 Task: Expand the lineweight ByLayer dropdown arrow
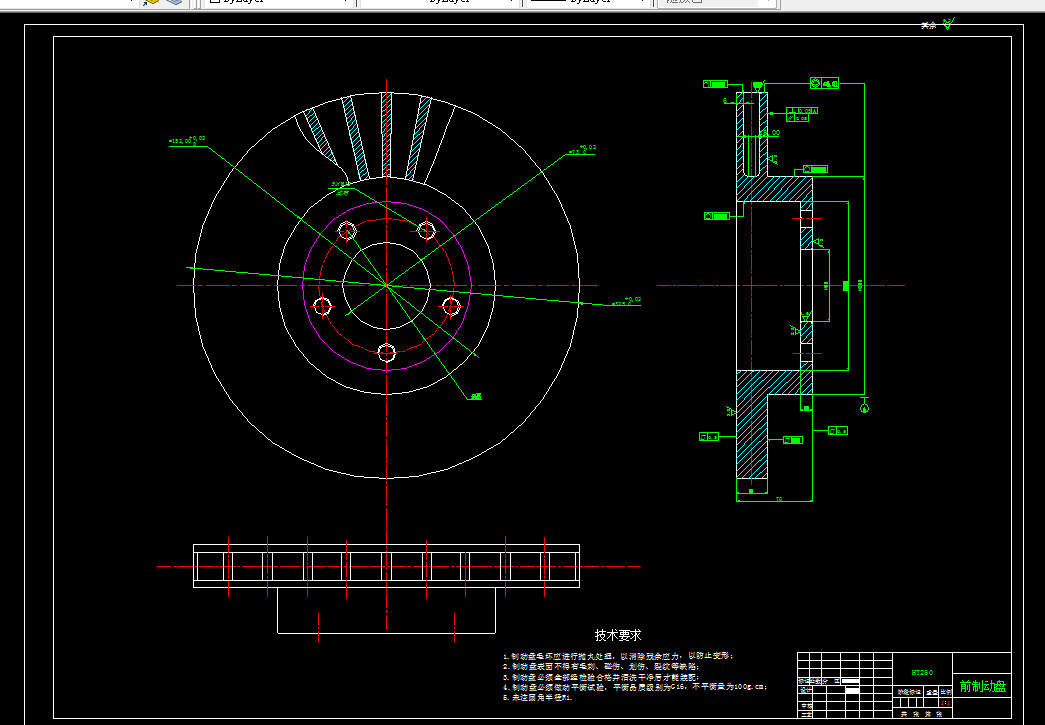(x=642, y=1)
